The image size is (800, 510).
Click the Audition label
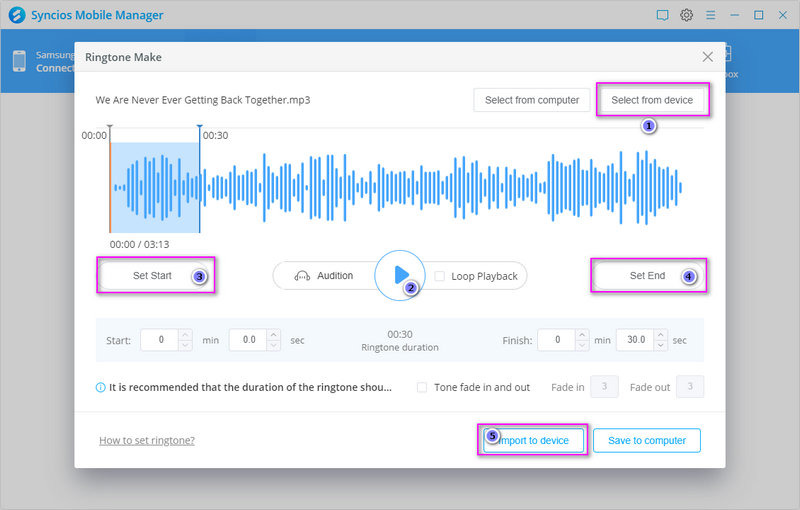coord(335,276)
